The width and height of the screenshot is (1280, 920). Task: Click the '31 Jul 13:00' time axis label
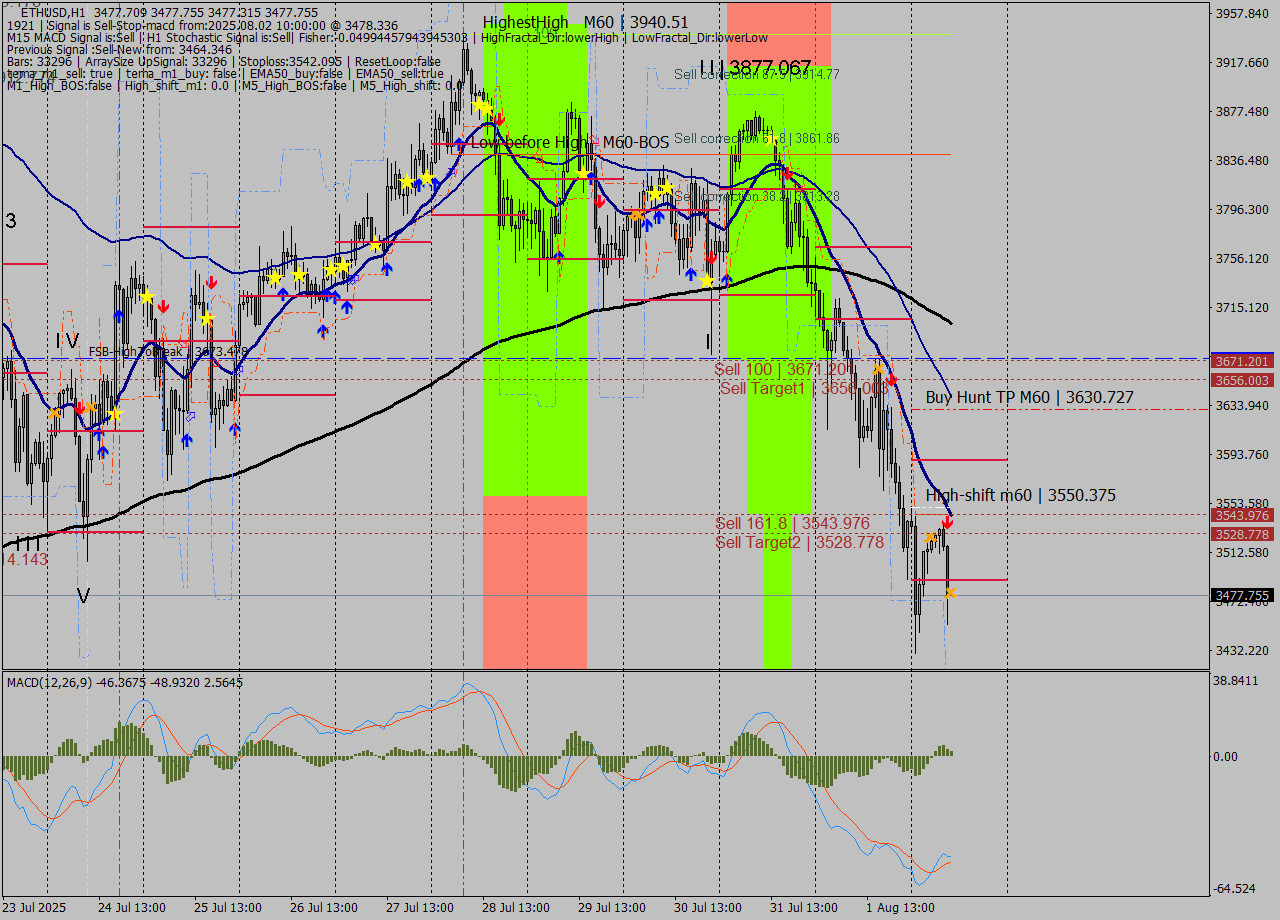[x=804, y=907]
